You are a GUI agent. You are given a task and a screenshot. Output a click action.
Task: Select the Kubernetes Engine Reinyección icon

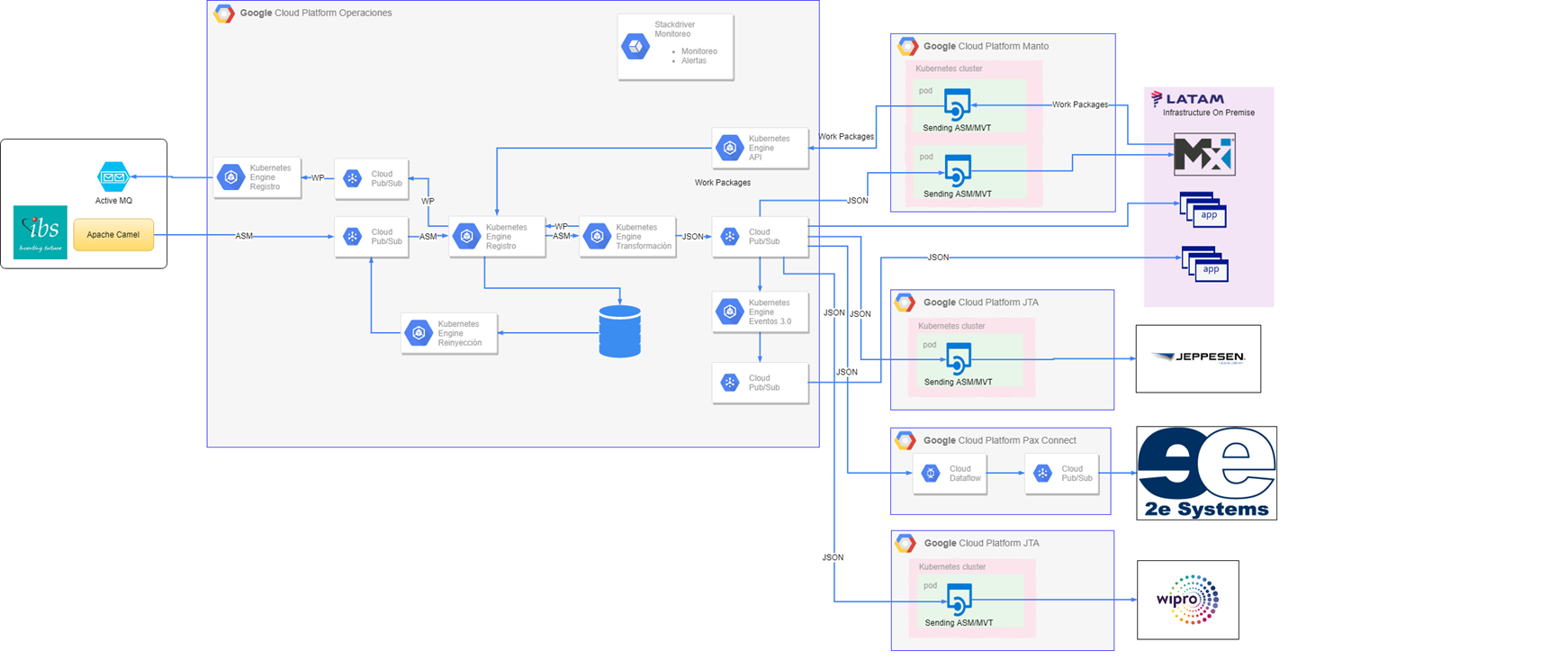coord(419,333)
